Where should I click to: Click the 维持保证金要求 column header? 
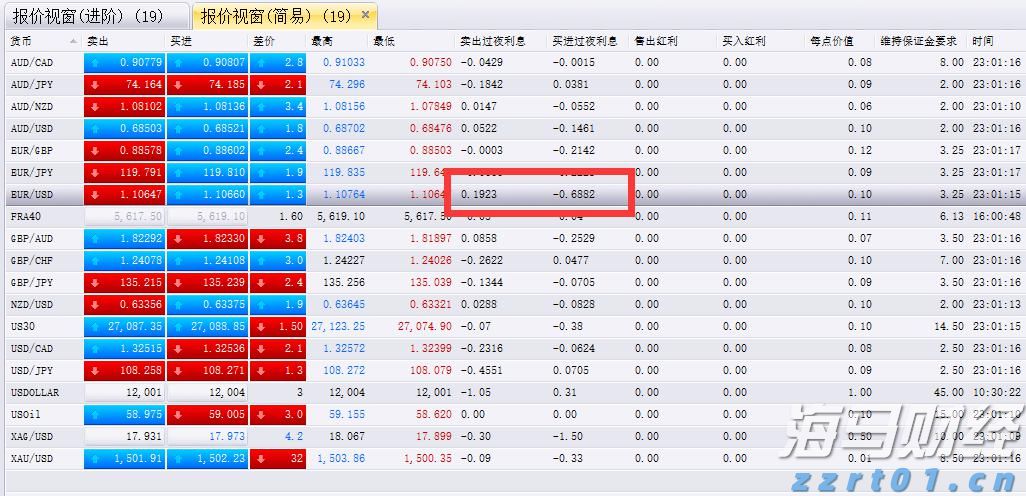[x=918, y=42]
